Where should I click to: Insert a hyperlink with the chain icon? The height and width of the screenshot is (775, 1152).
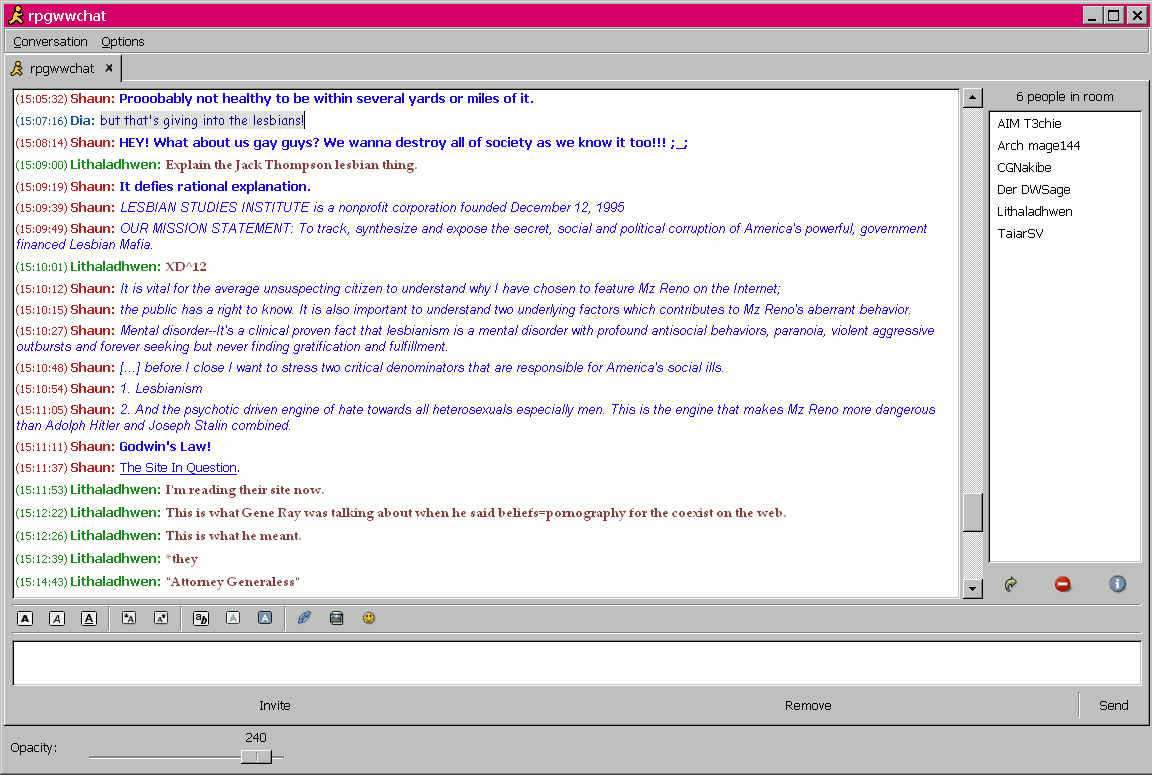click(304, 619)
